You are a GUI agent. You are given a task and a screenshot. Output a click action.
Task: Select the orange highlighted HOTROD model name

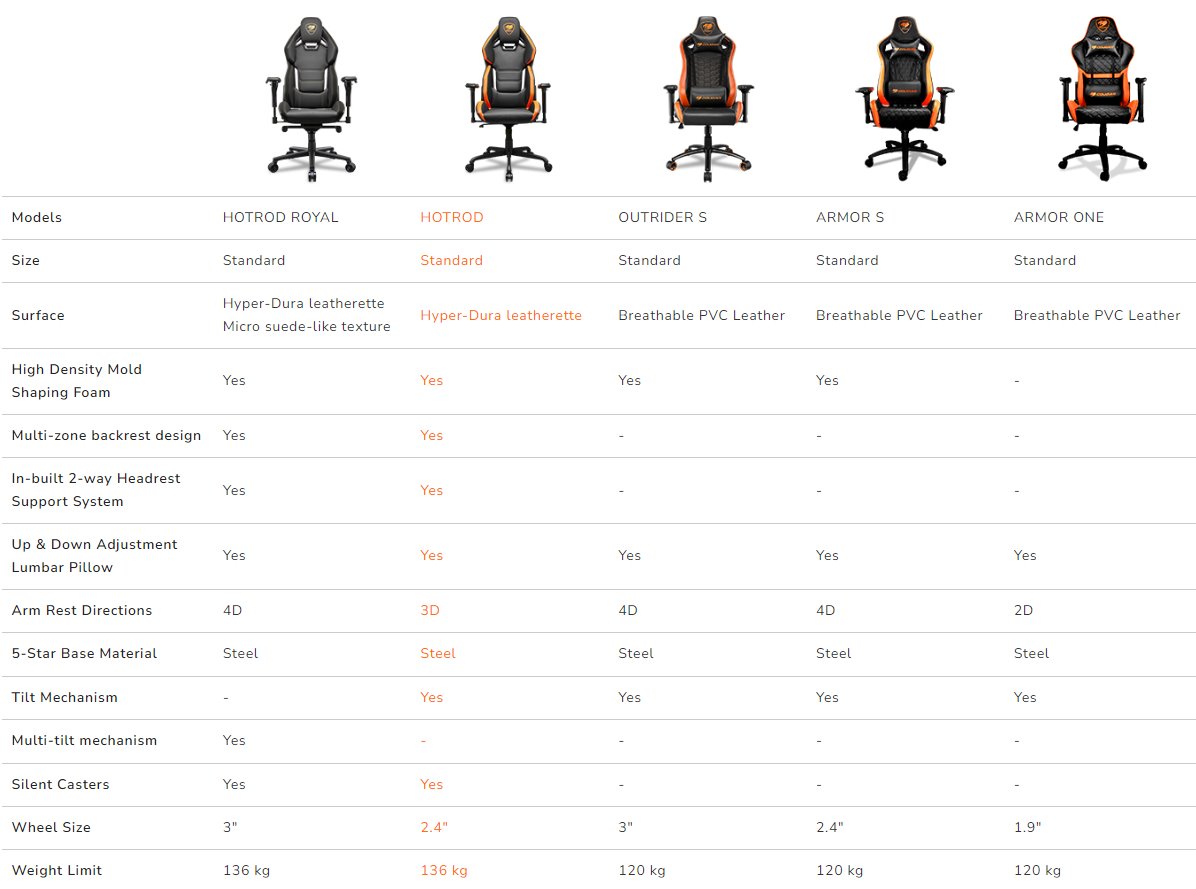pos(451,217)
